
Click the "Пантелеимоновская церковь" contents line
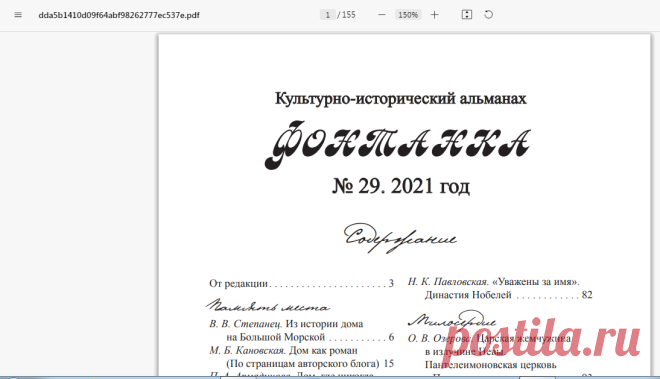(x=490, y=365)
